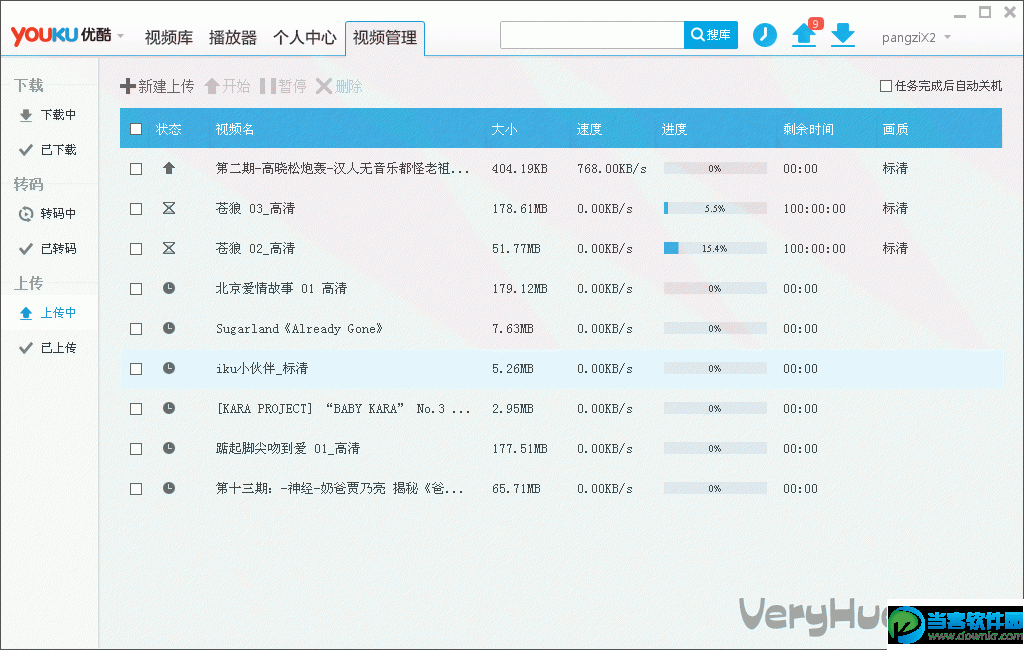Toggle the select-all checkbox in table header
The height and width of the screenshot is (650, 1024).
pyautogui.click(x=136, y=129)
